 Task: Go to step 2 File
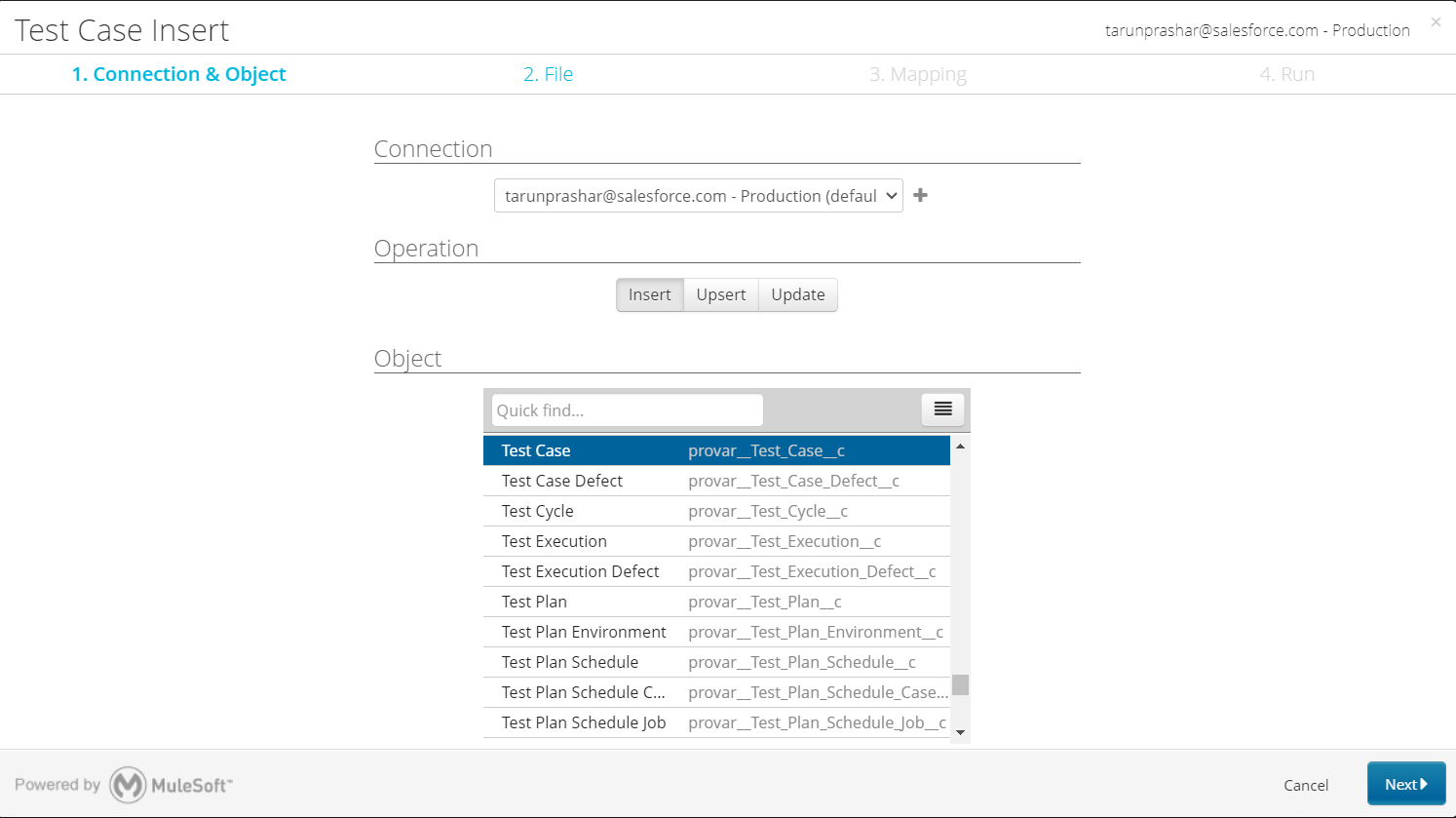[548, 74]
